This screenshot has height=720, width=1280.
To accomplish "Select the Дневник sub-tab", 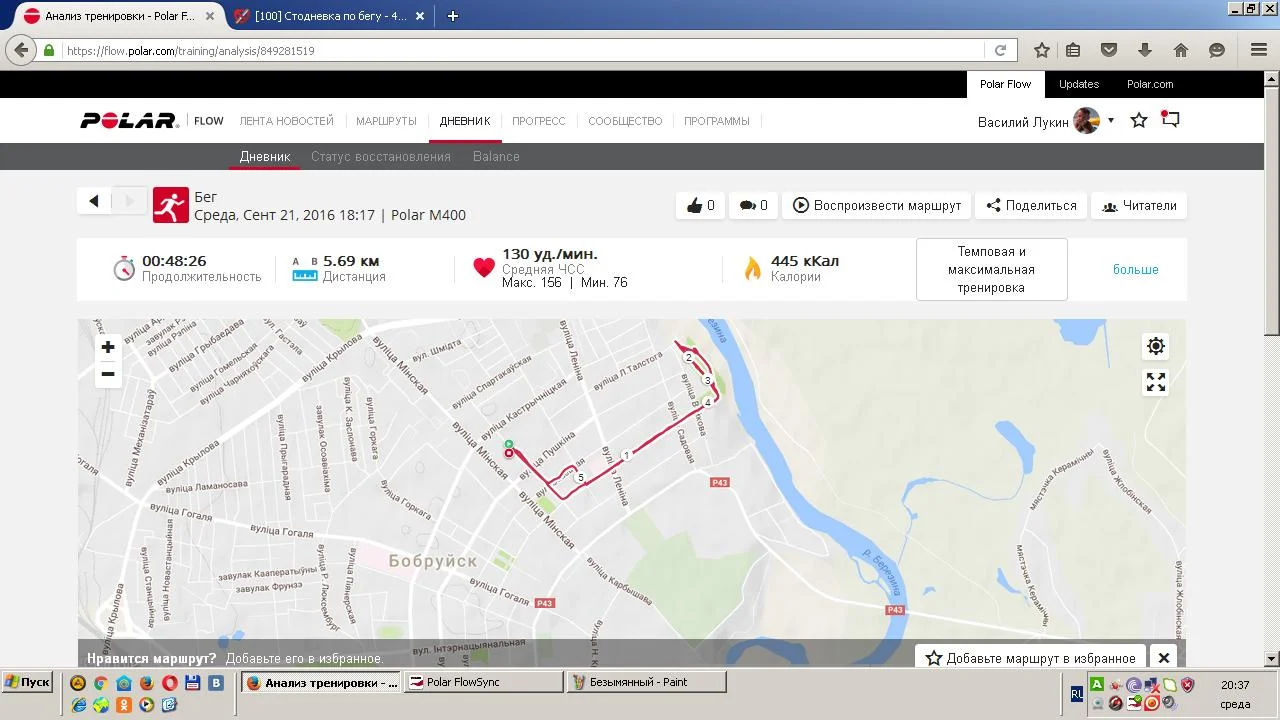I will [265, 156].
